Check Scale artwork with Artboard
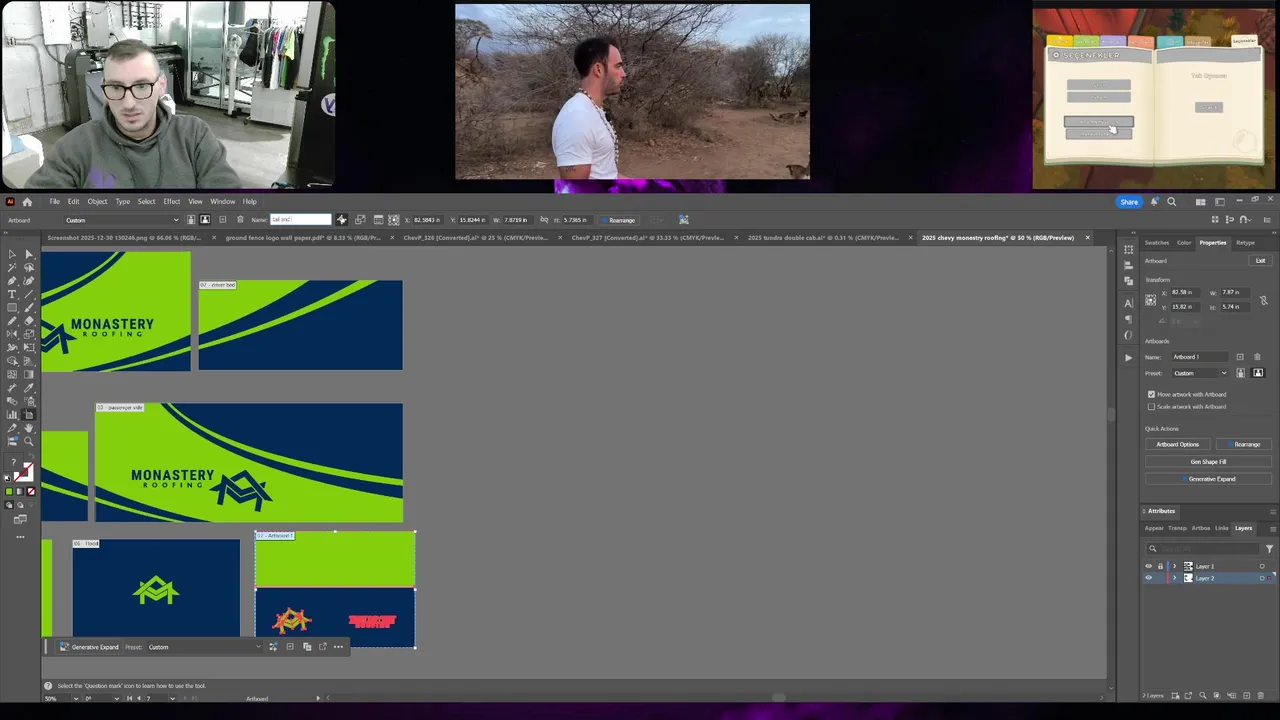This screenshot has height=720, width=1280. pyautogui.click(x=1151, y=407)
